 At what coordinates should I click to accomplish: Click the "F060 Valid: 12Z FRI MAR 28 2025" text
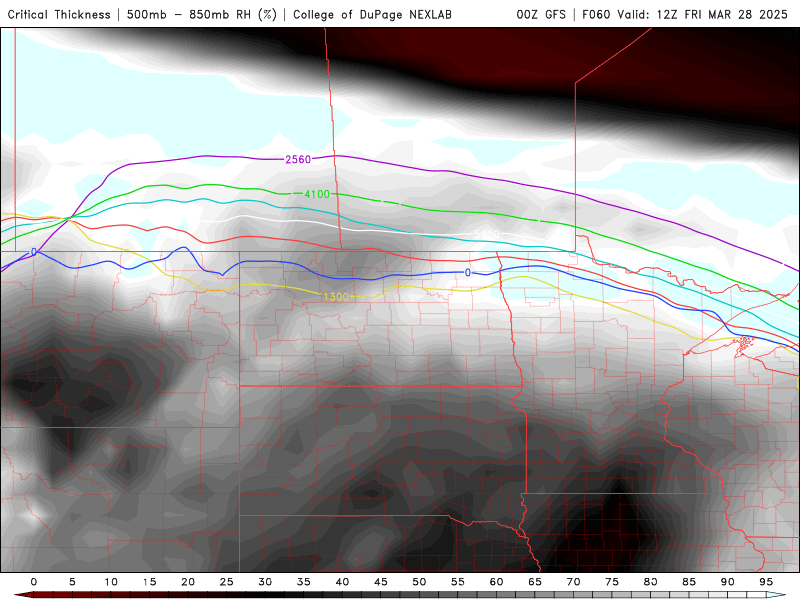685,14
